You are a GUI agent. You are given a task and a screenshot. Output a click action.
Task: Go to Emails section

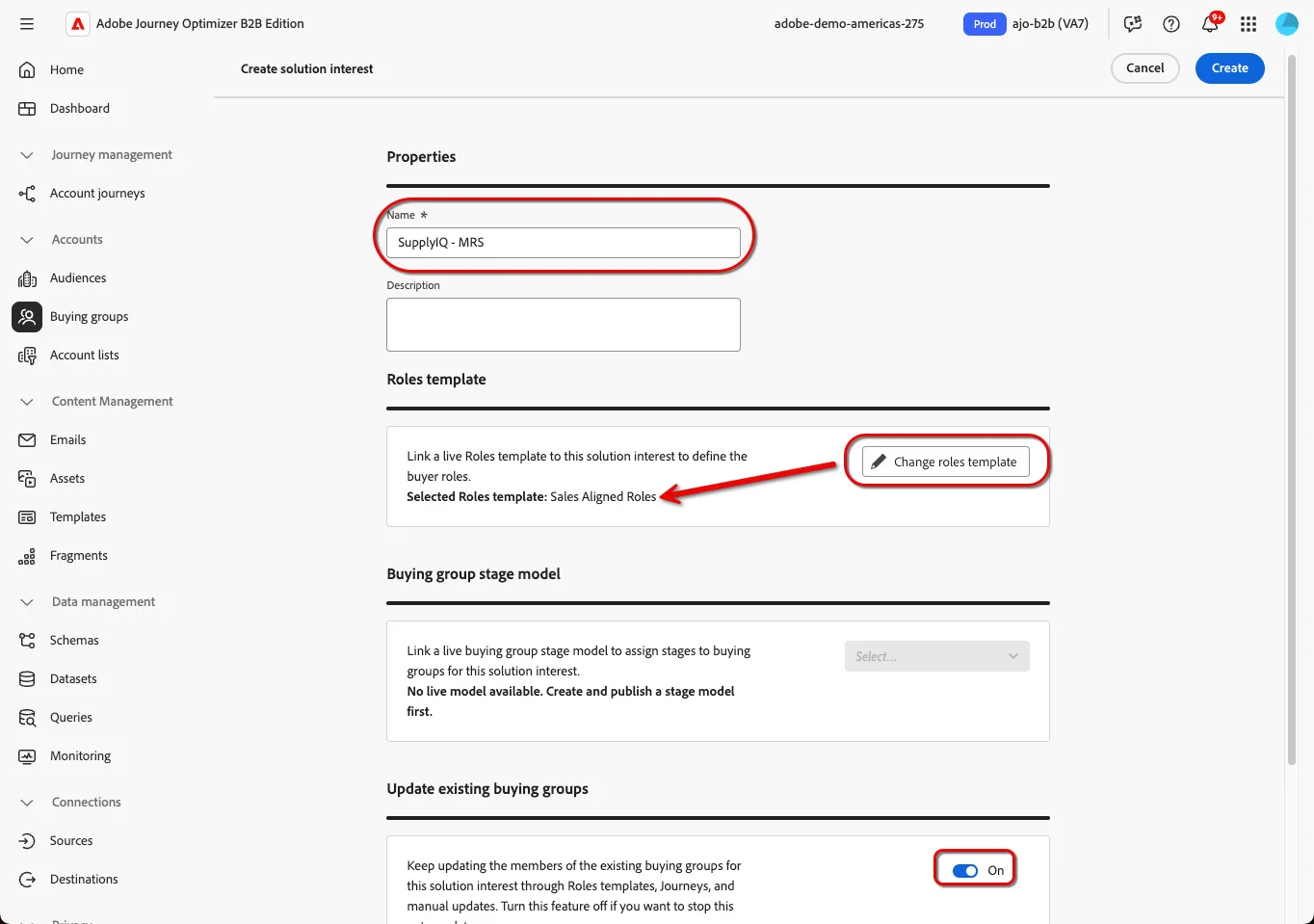coord(67,439)
